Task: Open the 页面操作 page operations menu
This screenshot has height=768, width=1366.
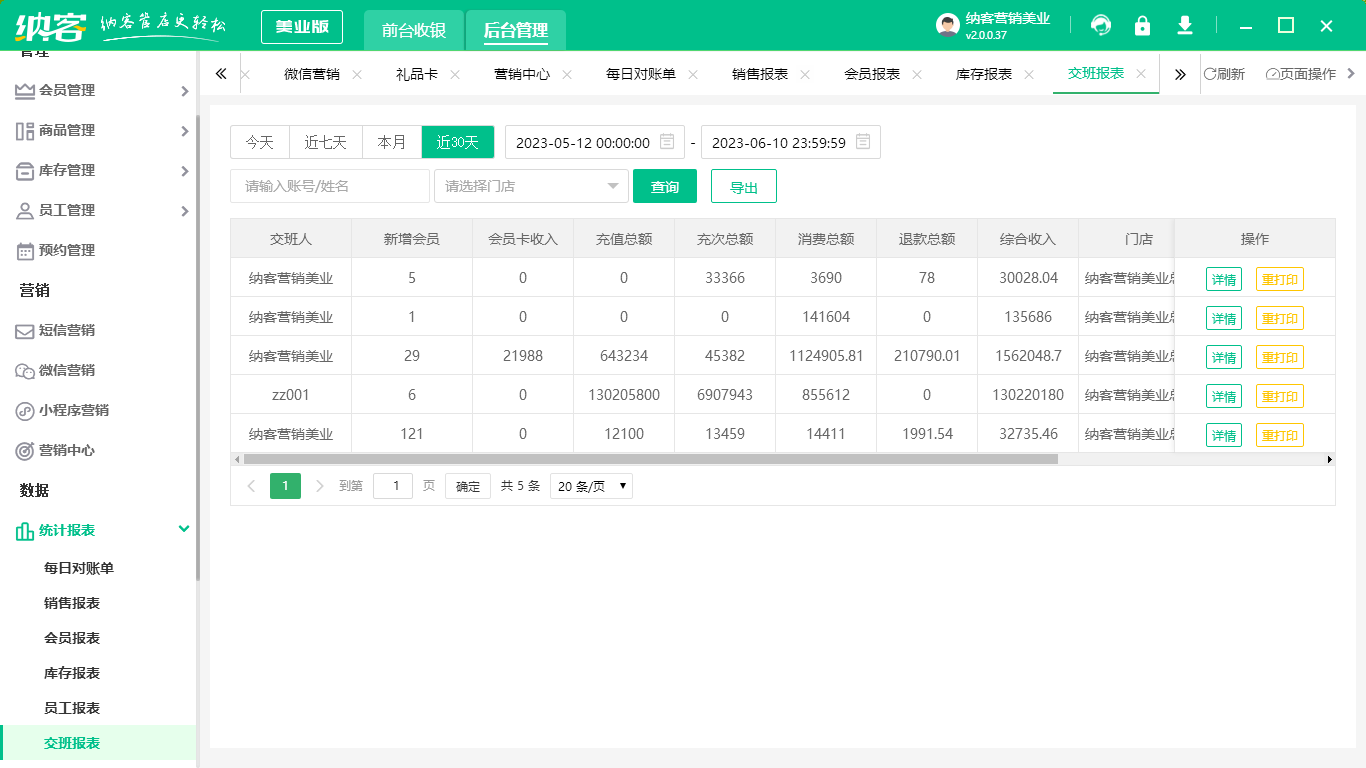Action: tap(1299, 73)
